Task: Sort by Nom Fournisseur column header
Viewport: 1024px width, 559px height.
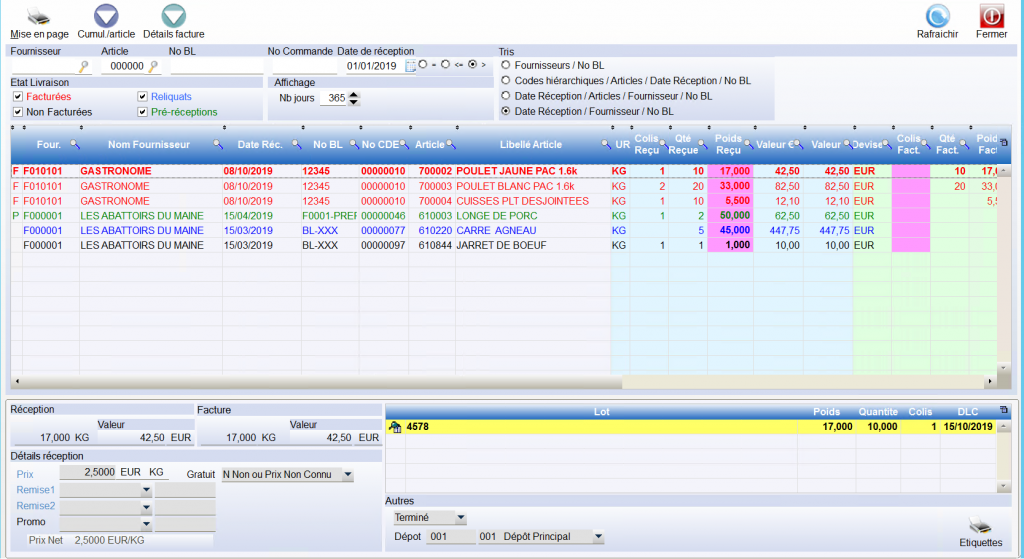Action: coord(148,145)
